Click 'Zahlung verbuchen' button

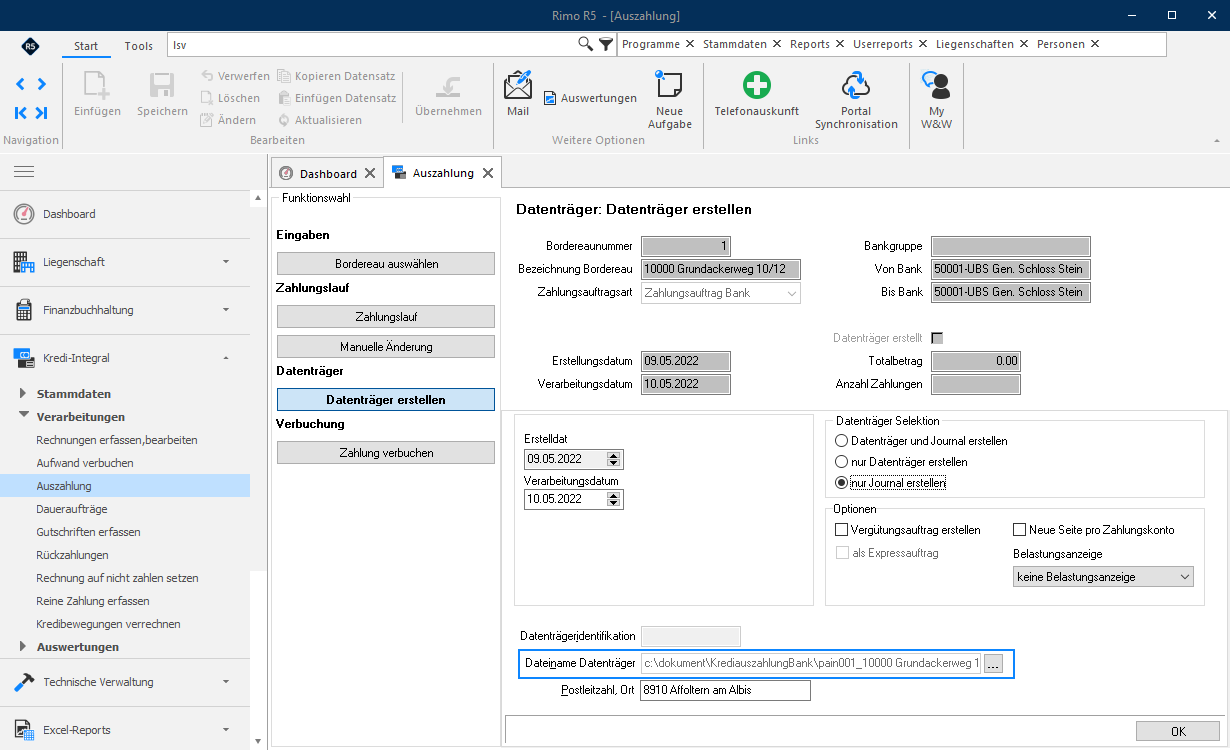[x=386, y=453]
